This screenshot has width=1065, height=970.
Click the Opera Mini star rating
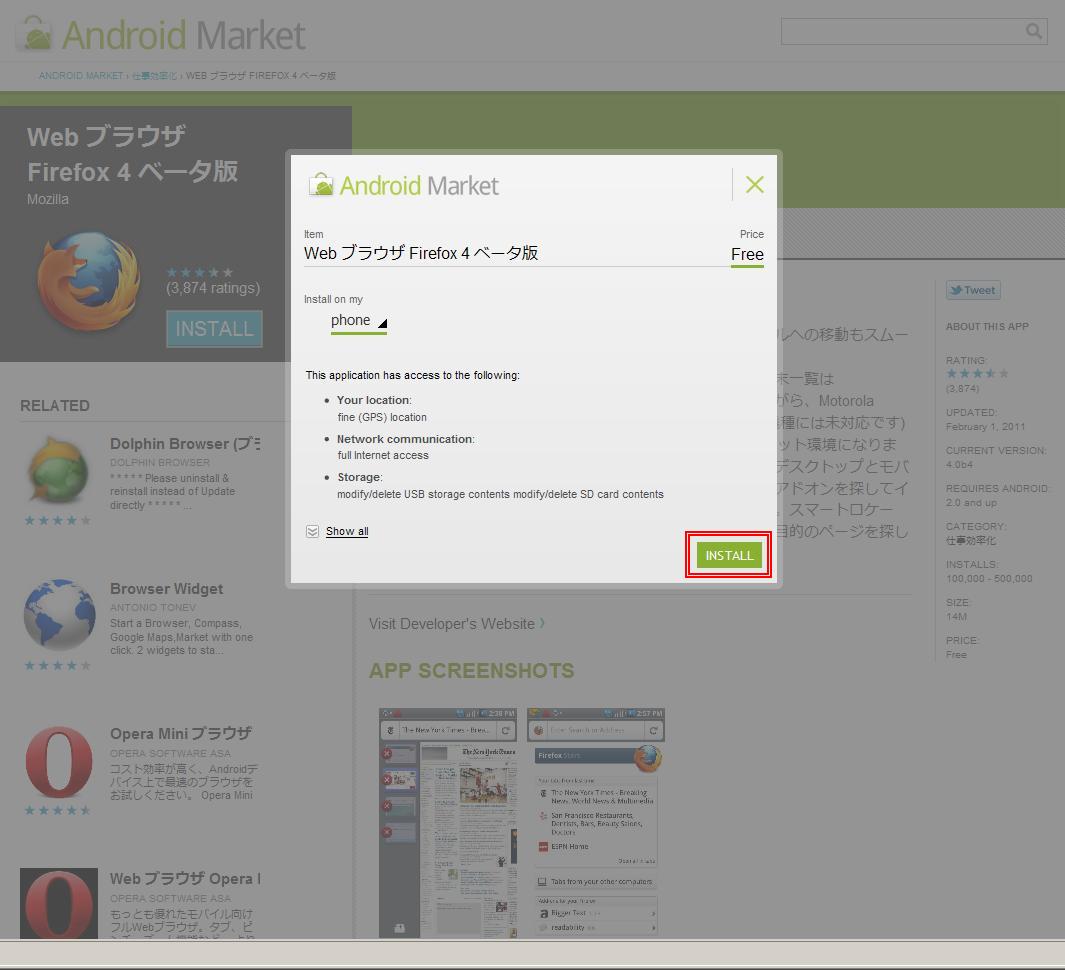(x=58, y=810)
